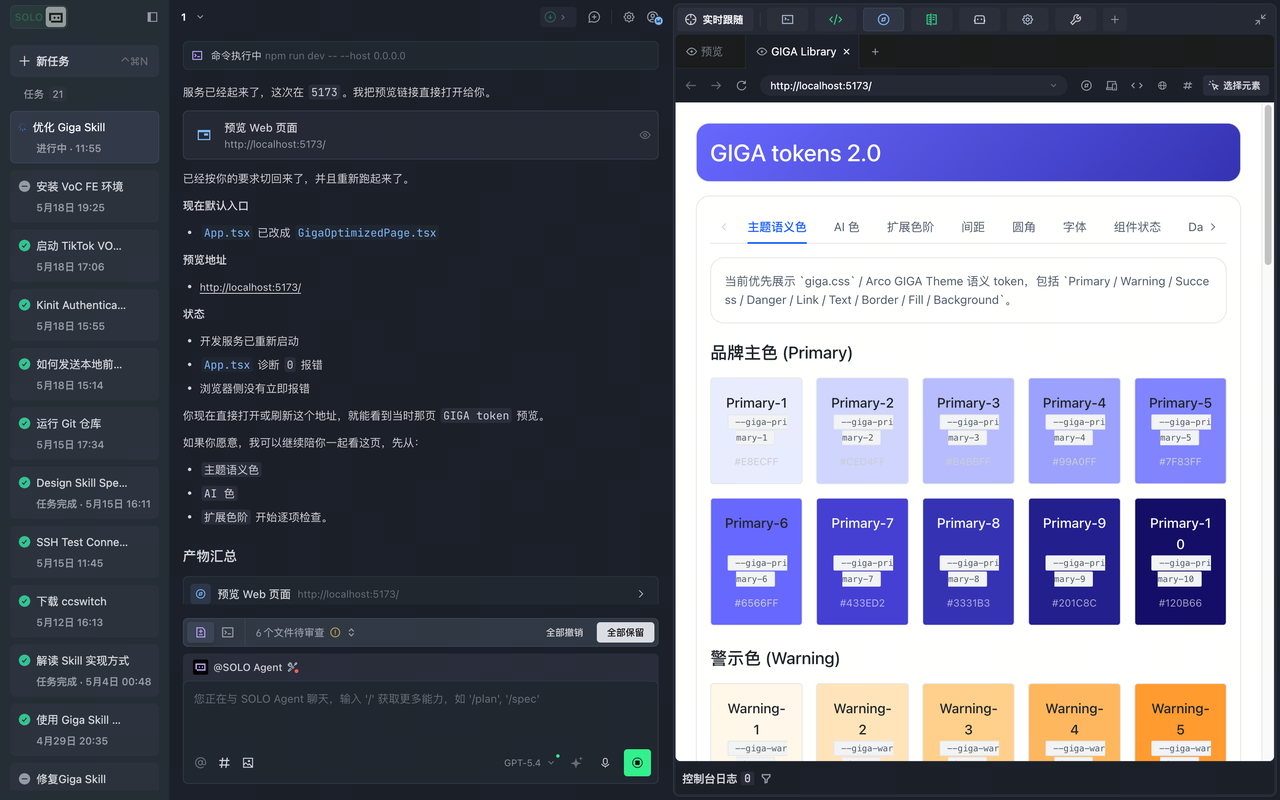Switch to 预览 browser tab
The height and width of the screenshot is (800, 1280).
pyautogui.click(x=705, y=51)
